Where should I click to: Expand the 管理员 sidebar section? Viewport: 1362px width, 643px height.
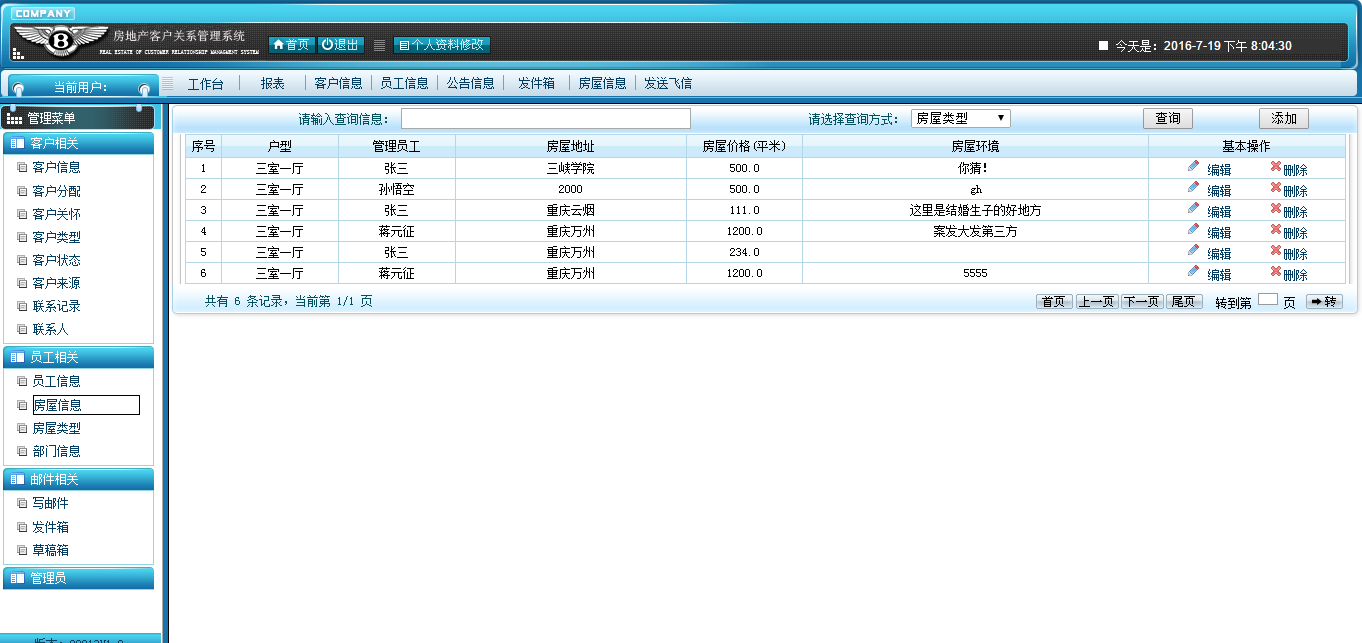[x=78, y=578]
